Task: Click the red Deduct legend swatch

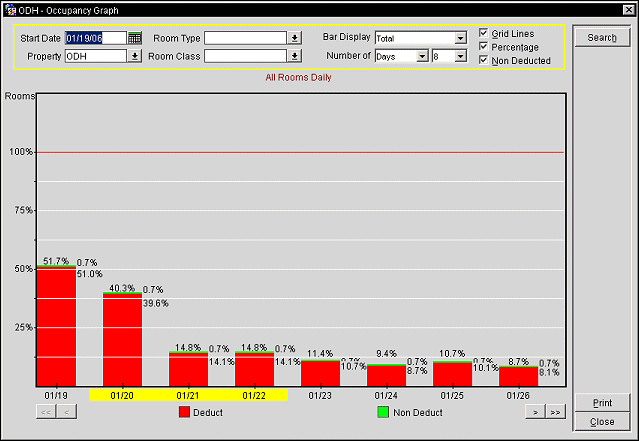Action: (183, 411)
